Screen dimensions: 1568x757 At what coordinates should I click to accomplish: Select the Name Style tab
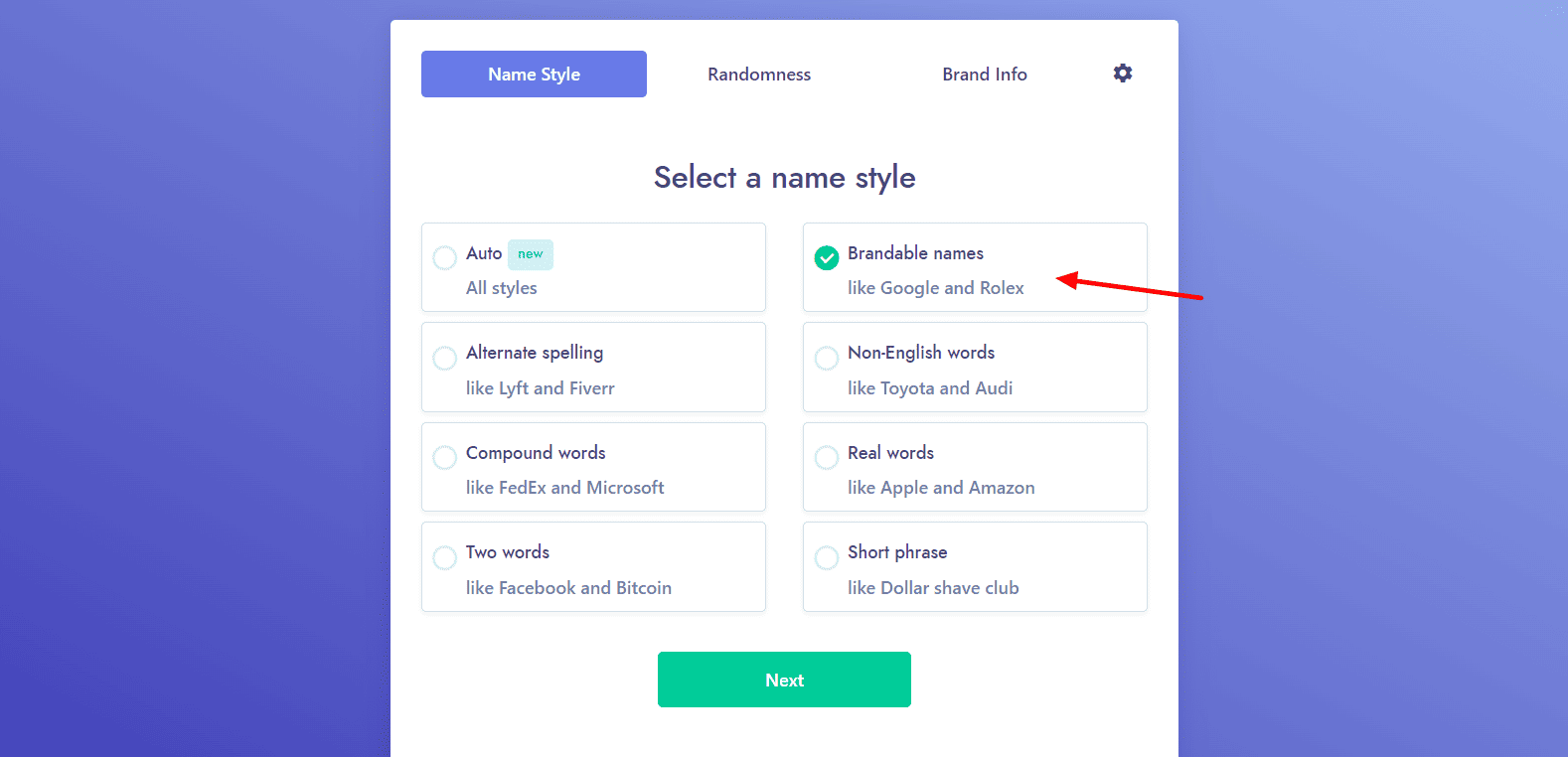point(534,75)
